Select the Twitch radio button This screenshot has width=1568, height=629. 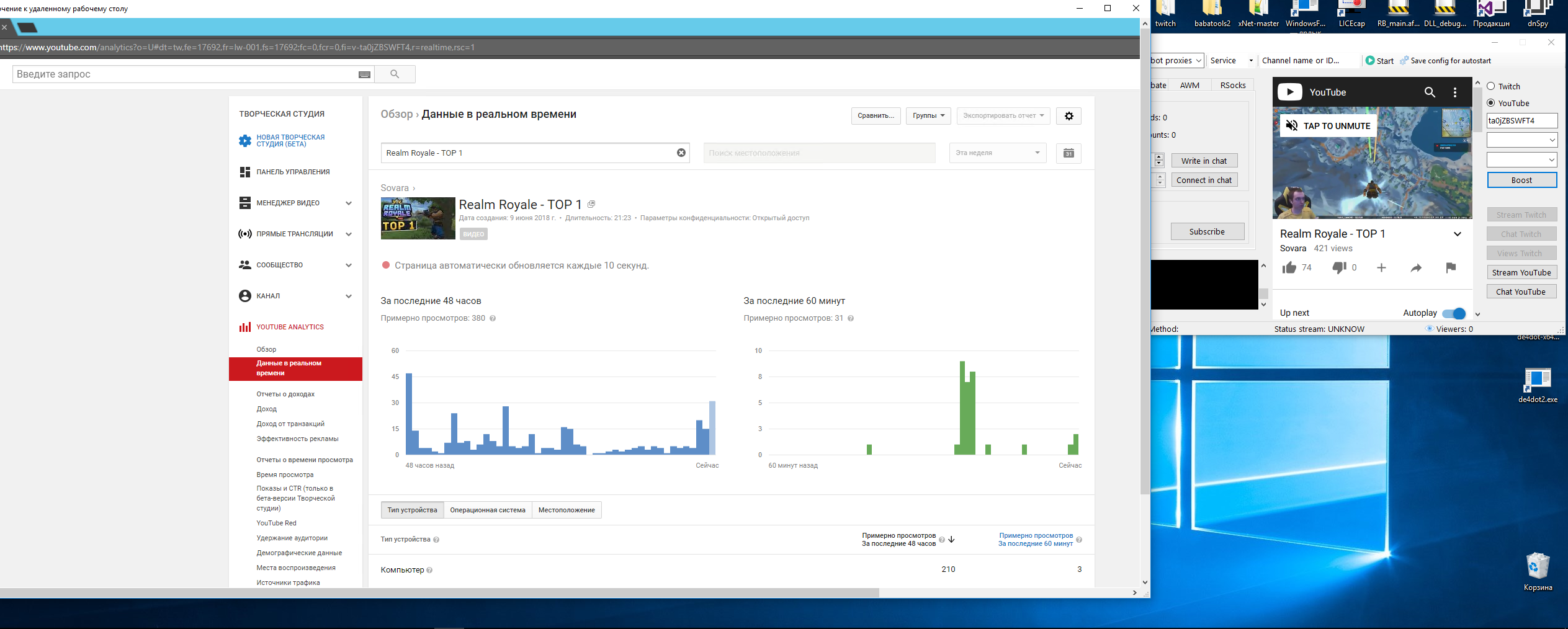(x=1491, y=86)
